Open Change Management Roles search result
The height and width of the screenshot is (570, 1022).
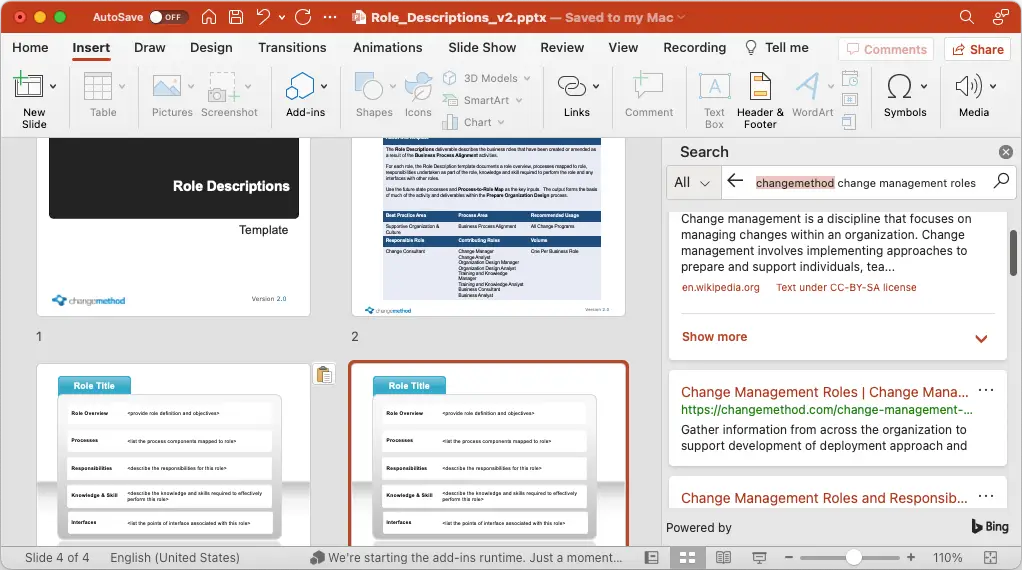(x=825, y=392)
